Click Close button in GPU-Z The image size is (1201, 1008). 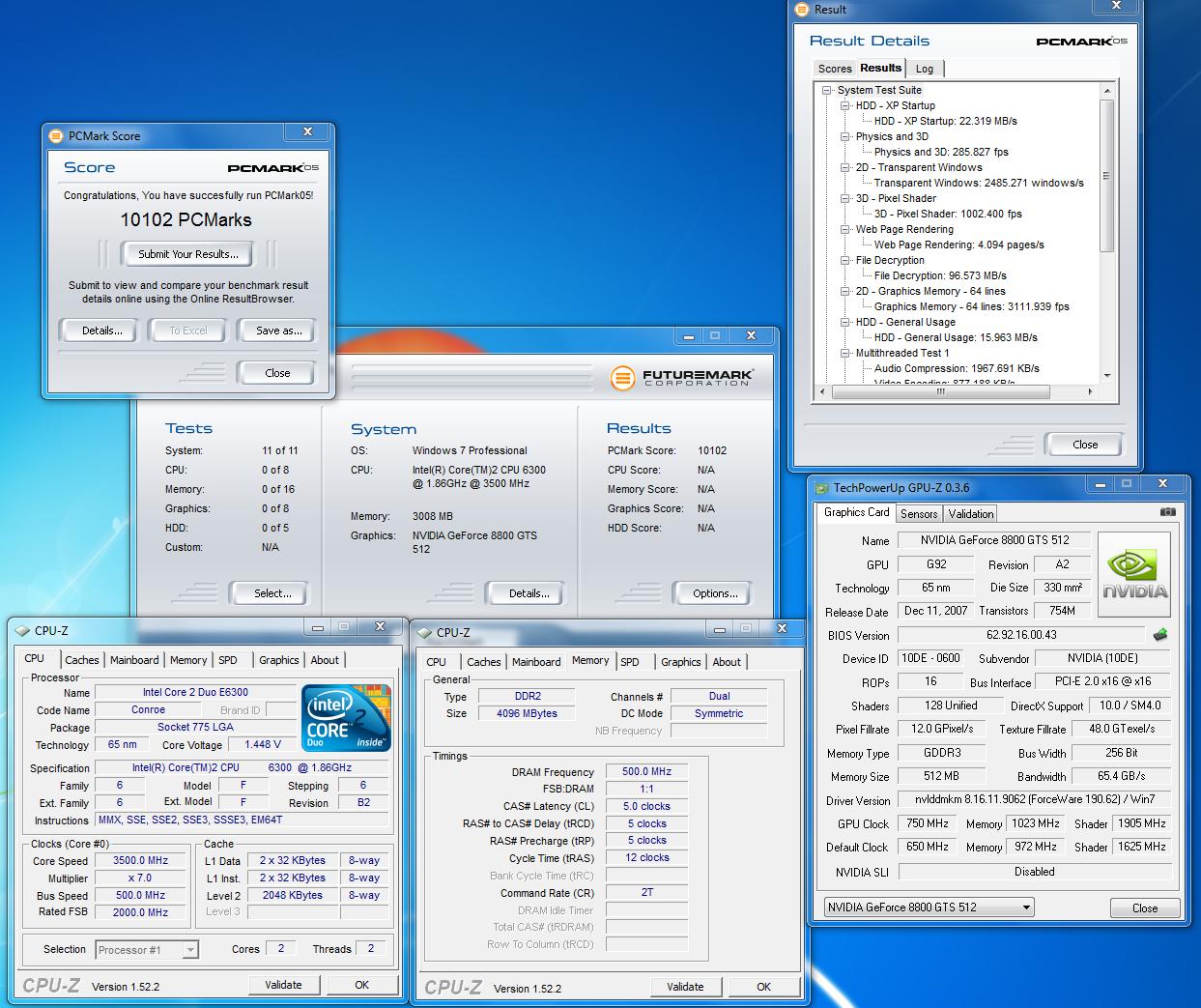pyautogui.click(x=1145, y=907)
